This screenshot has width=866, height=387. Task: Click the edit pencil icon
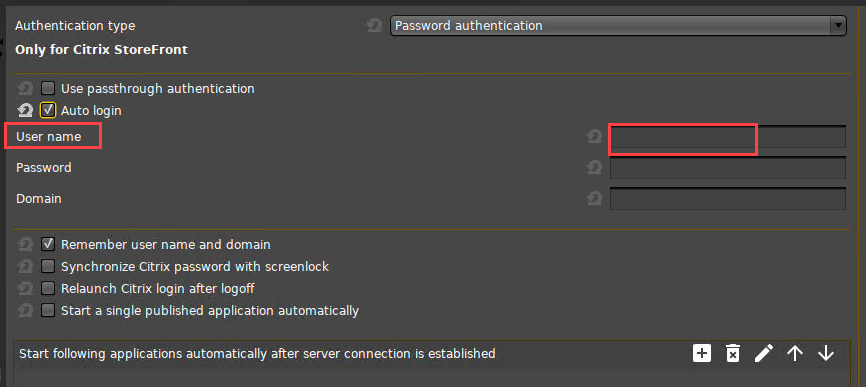(763, 353)
